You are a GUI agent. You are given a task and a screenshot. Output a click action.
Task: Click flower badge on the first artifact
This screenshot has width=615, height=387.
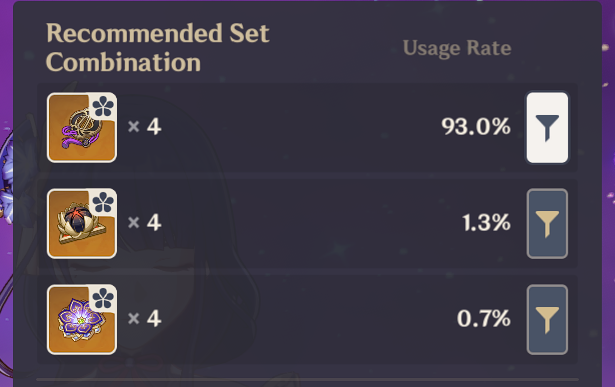pos(103,106)
